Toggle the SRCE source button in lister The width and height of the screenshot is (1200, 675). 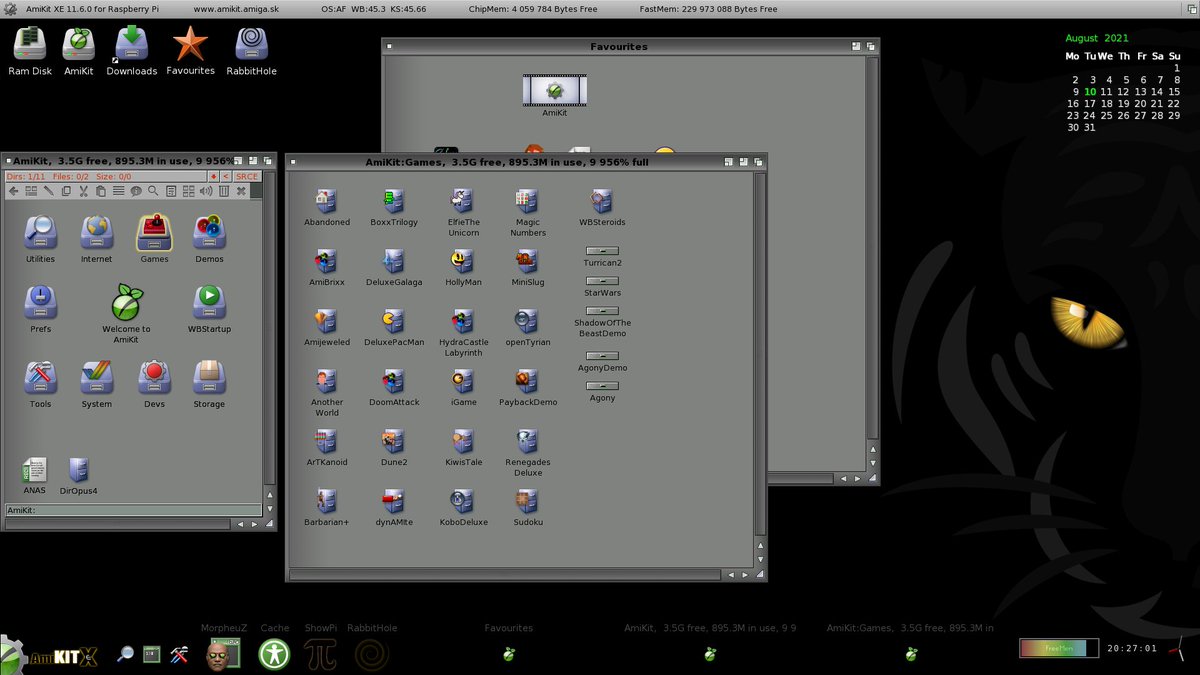coord(246,176)
